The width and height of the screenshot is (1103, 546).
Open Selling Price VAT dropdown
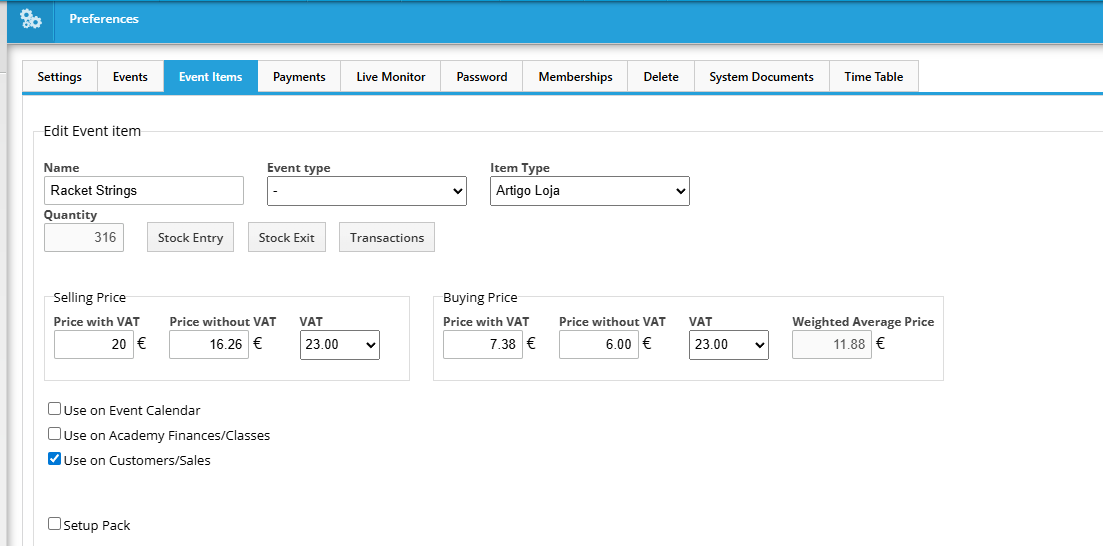339,345
